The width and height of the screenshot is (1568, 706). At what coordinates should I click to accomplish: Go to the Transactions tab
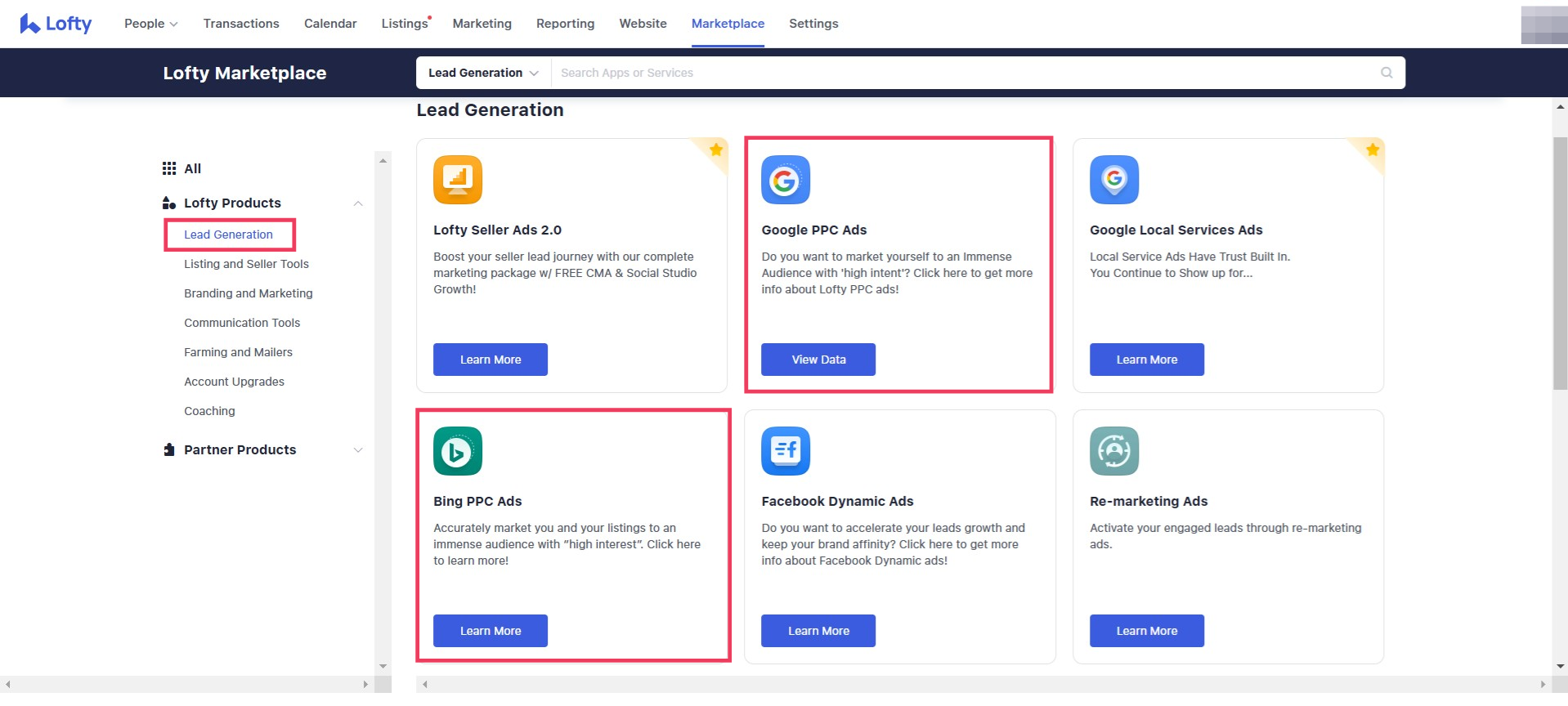(x=241, y=24)
